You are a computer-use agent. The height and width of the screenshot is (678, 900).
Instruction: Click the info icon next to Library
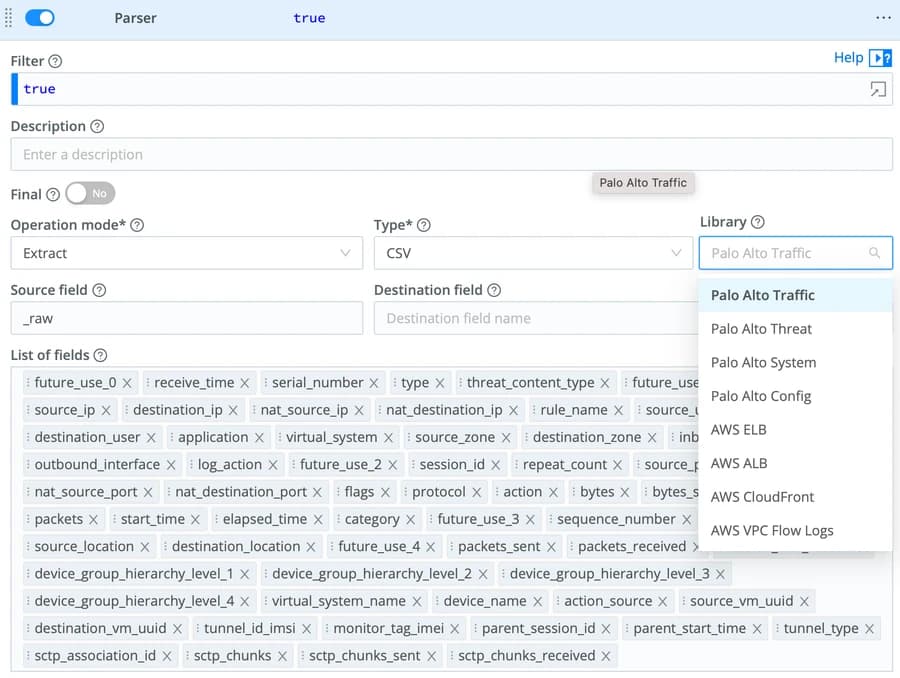point(757,222)
